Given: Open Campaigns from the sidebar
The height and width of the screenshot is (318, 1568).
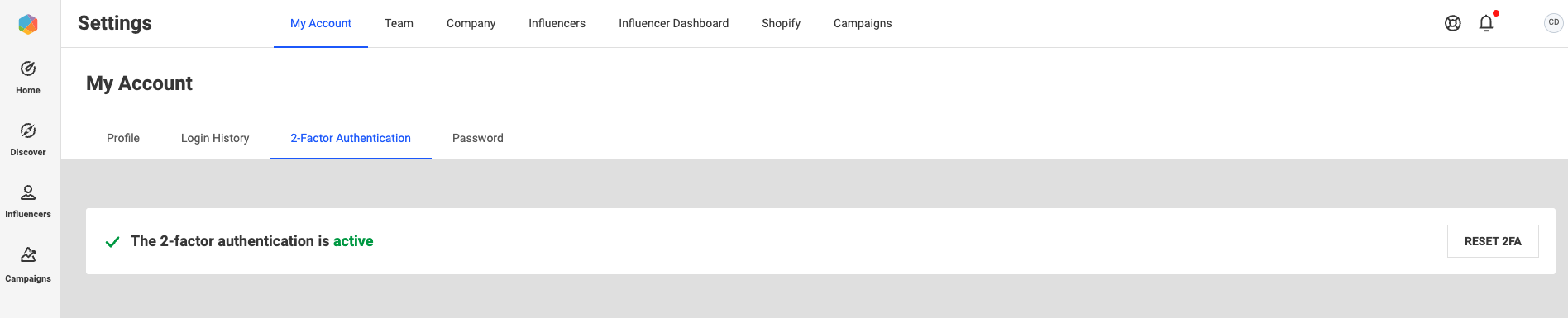Looking at the screenshot, I should point(28,264).
